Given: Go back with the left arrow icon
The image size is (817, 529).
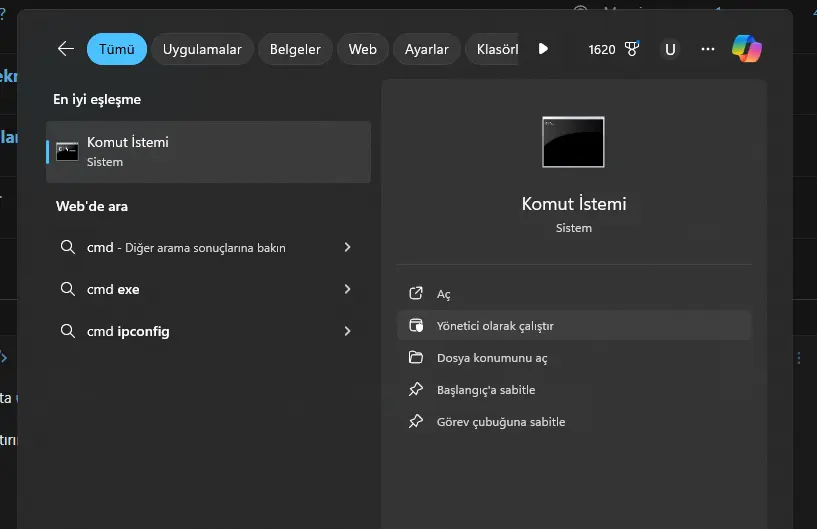Looking at the screenshot, I should coord(66,49).
